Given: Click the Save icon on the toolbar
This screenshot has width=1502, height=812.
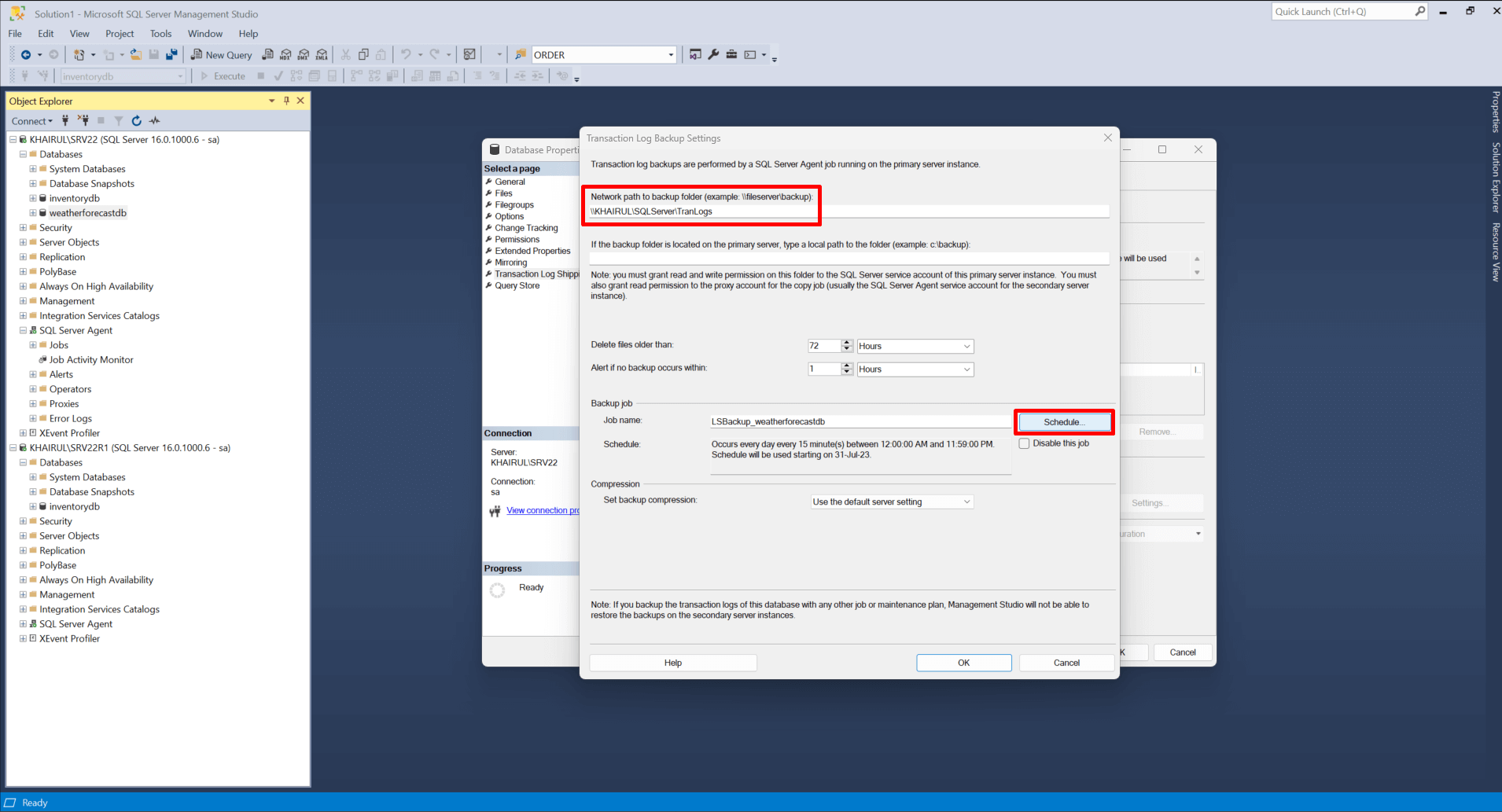Looking at the screenshot, I should 153,54.
